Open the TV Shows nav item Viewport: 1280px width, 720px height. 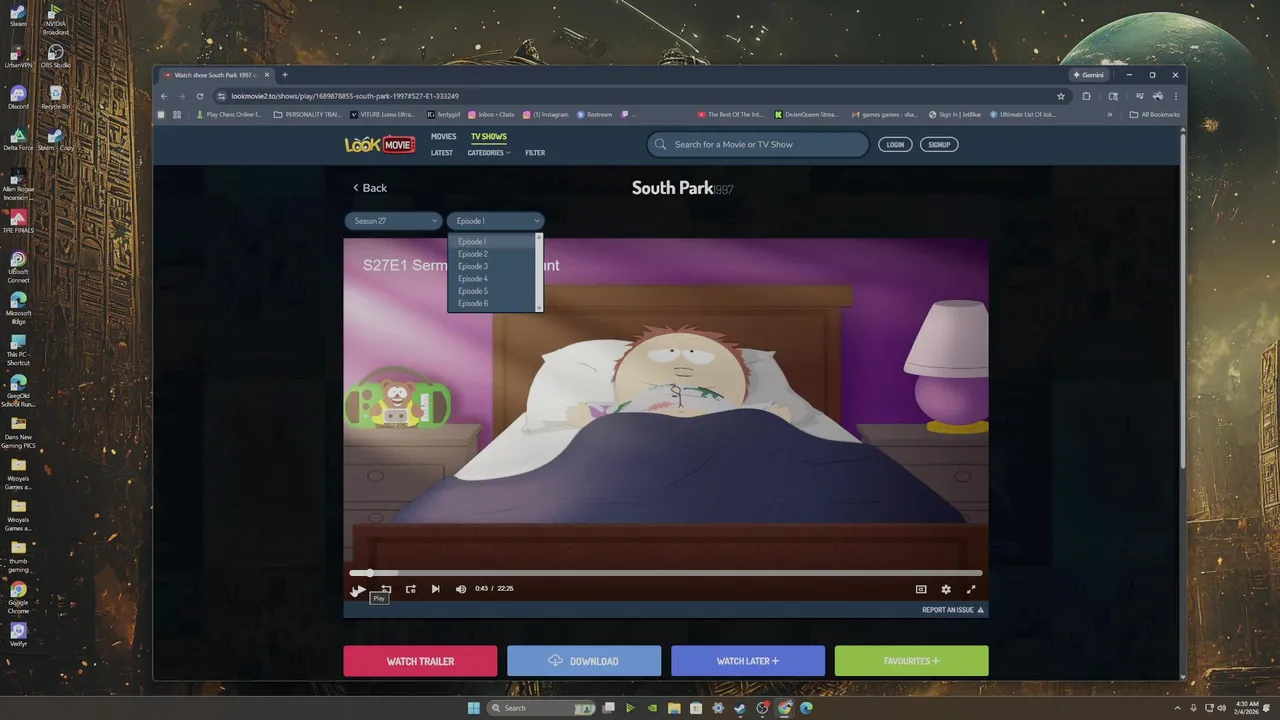pyautogui.click(x=489, y=137)
